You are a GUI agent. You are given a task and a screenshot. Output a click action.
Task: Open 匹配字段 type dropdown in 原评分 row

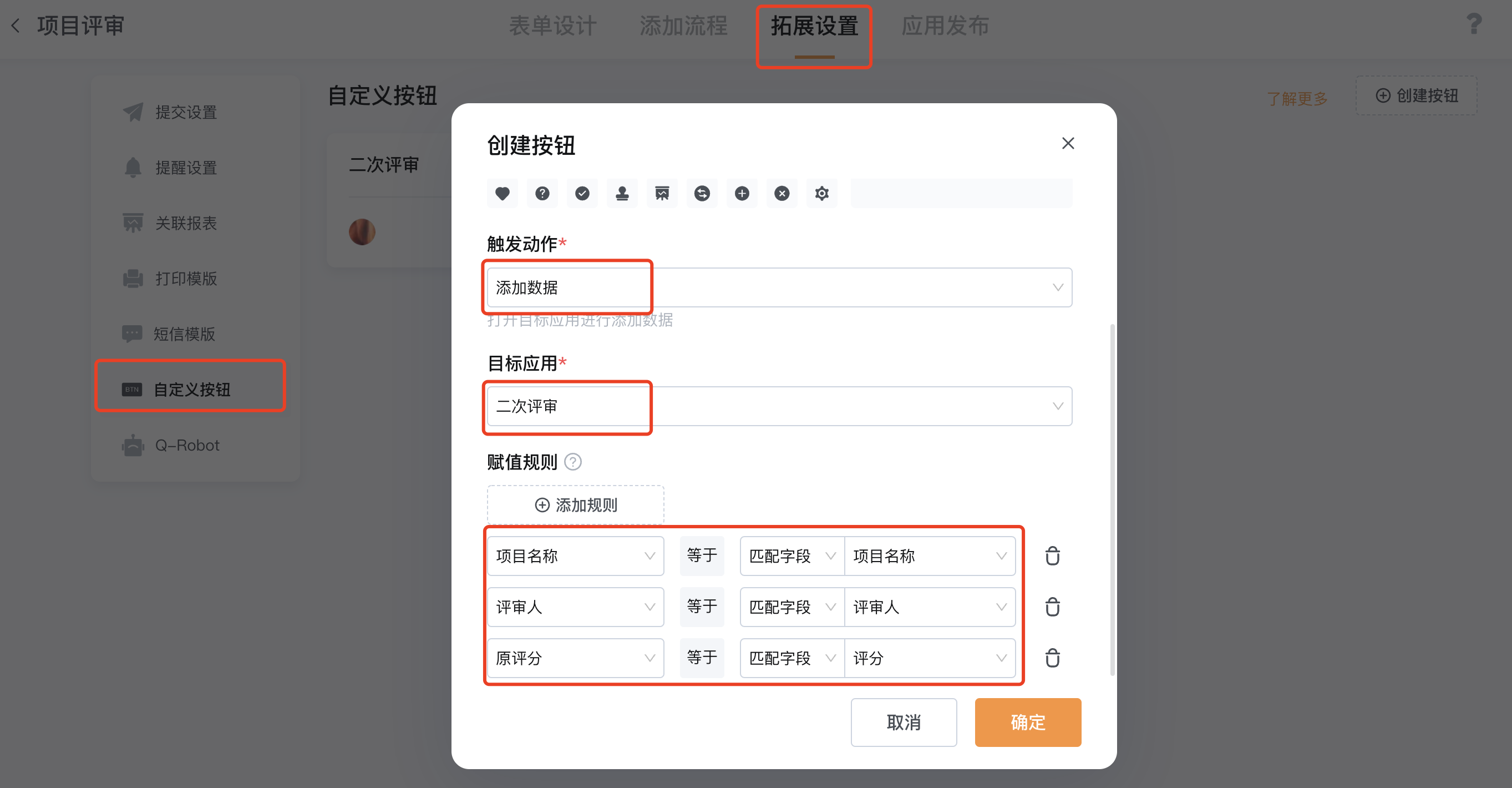click(793, 658)
